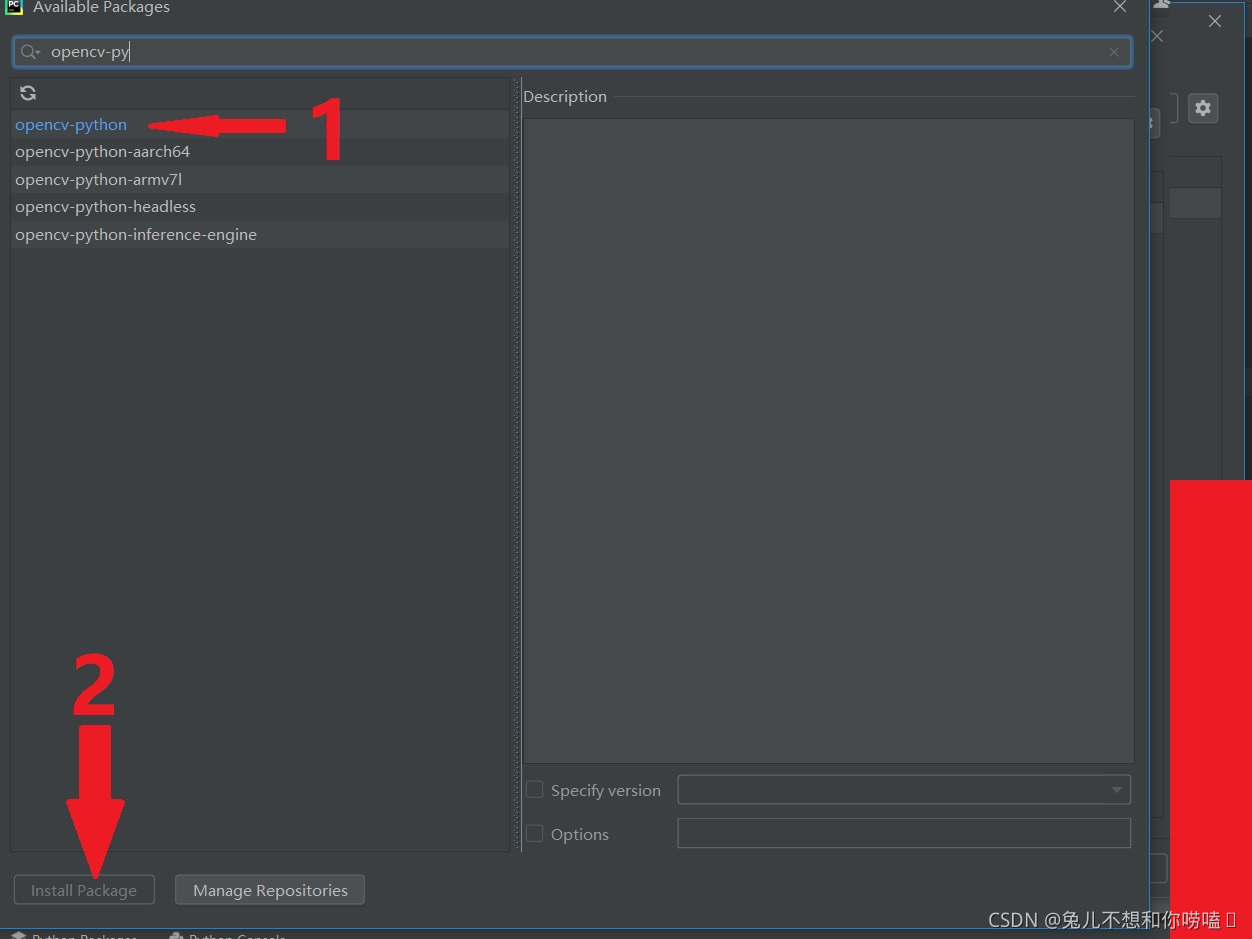
Task: Clear the search field with the X icon
Action: pos(1114,52)
